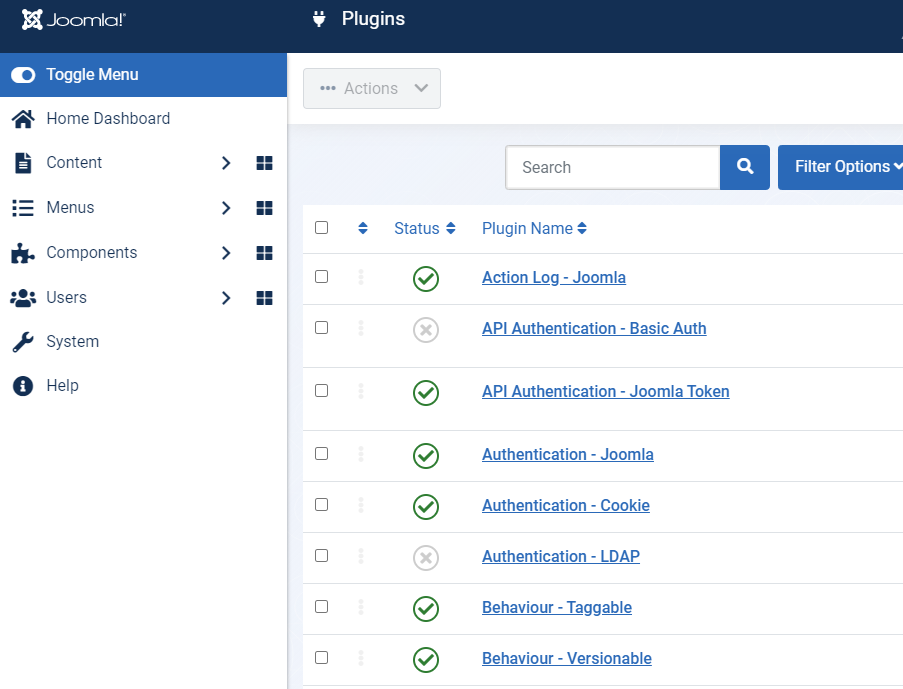The image size is (903, 689).
Task: Disable API Authentication - Joomla Token status icon
Action: click(x=426, y=393)
